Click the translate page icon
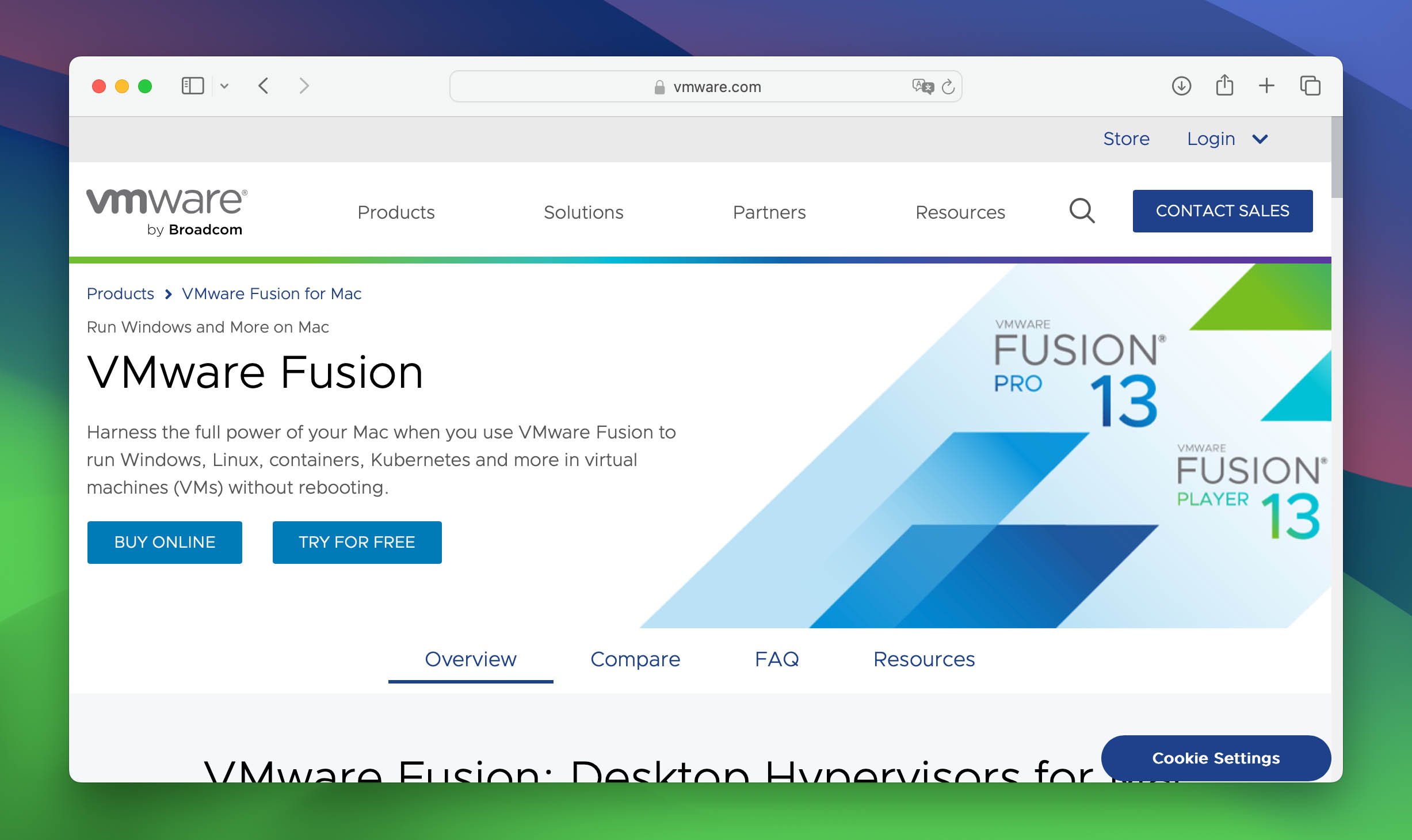Image resolution: width=1412 pixels, height=840 pixels. 922,86
